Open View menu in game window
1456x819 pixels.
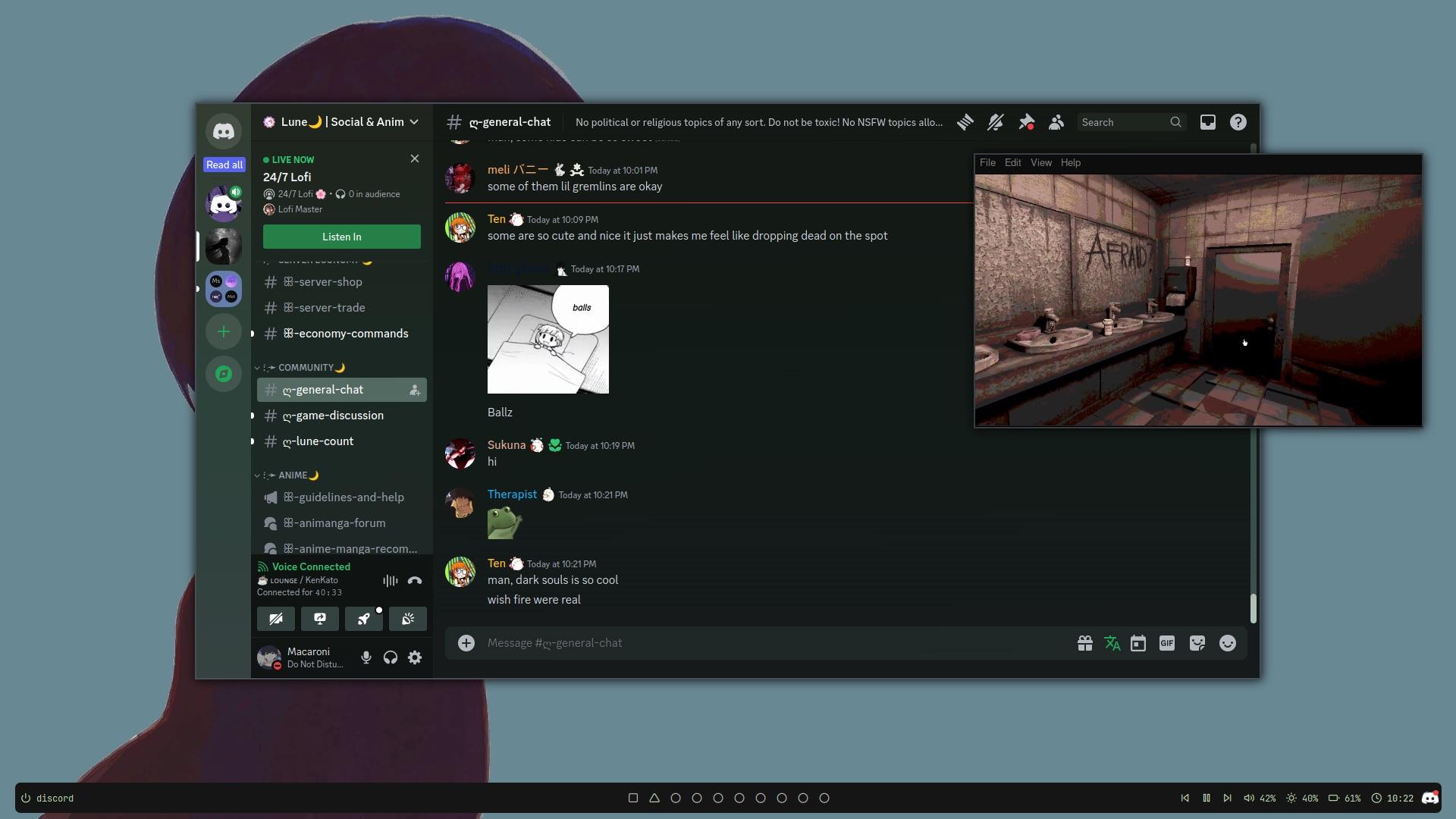(x=1040, y=163)
